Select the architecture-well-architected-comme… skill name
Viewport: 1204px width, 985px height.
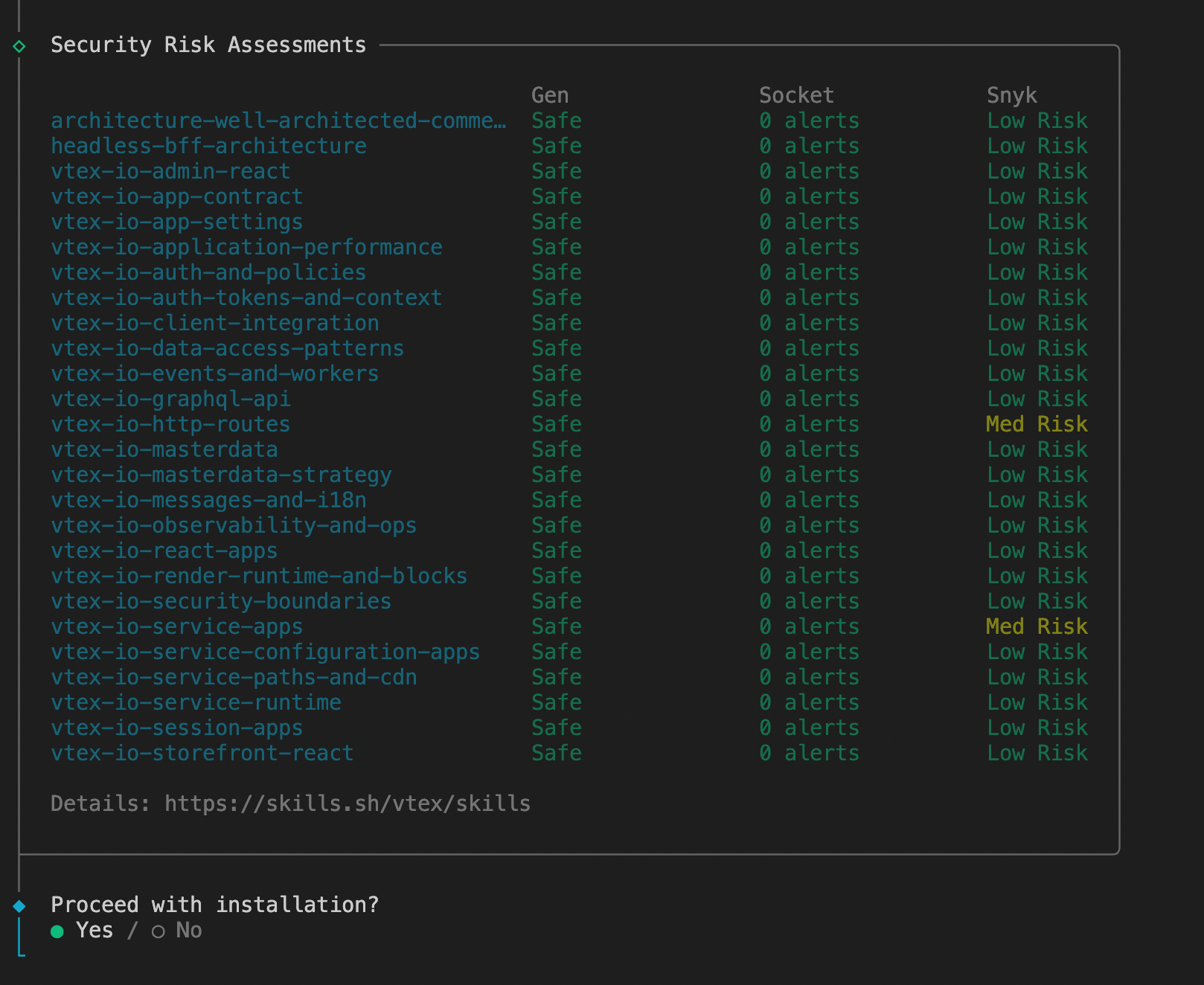tap(278, 121)
